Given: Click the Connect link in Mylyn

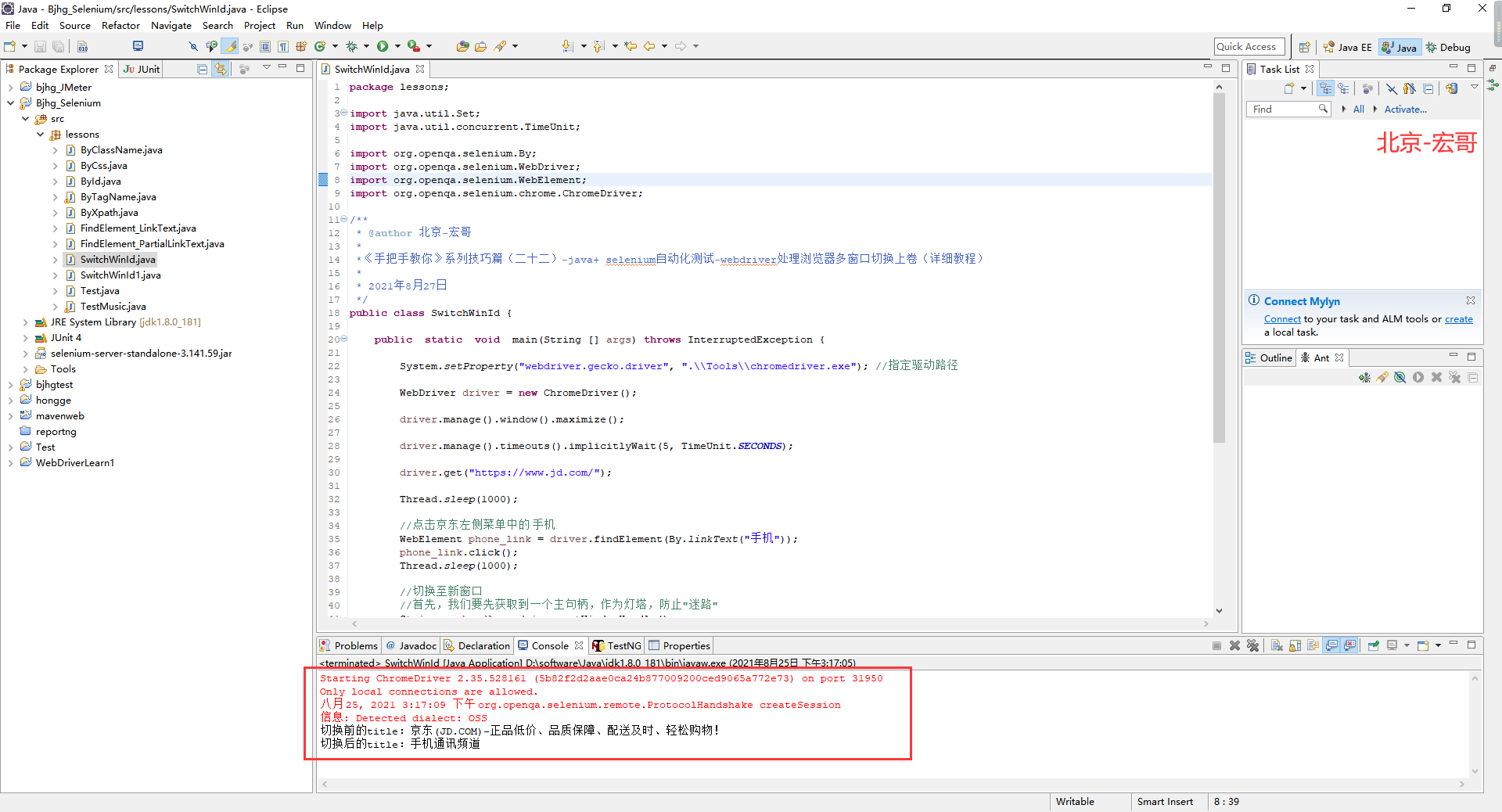Looking at the screenshot, I should pyautogui.click(x=1282, y=319).
